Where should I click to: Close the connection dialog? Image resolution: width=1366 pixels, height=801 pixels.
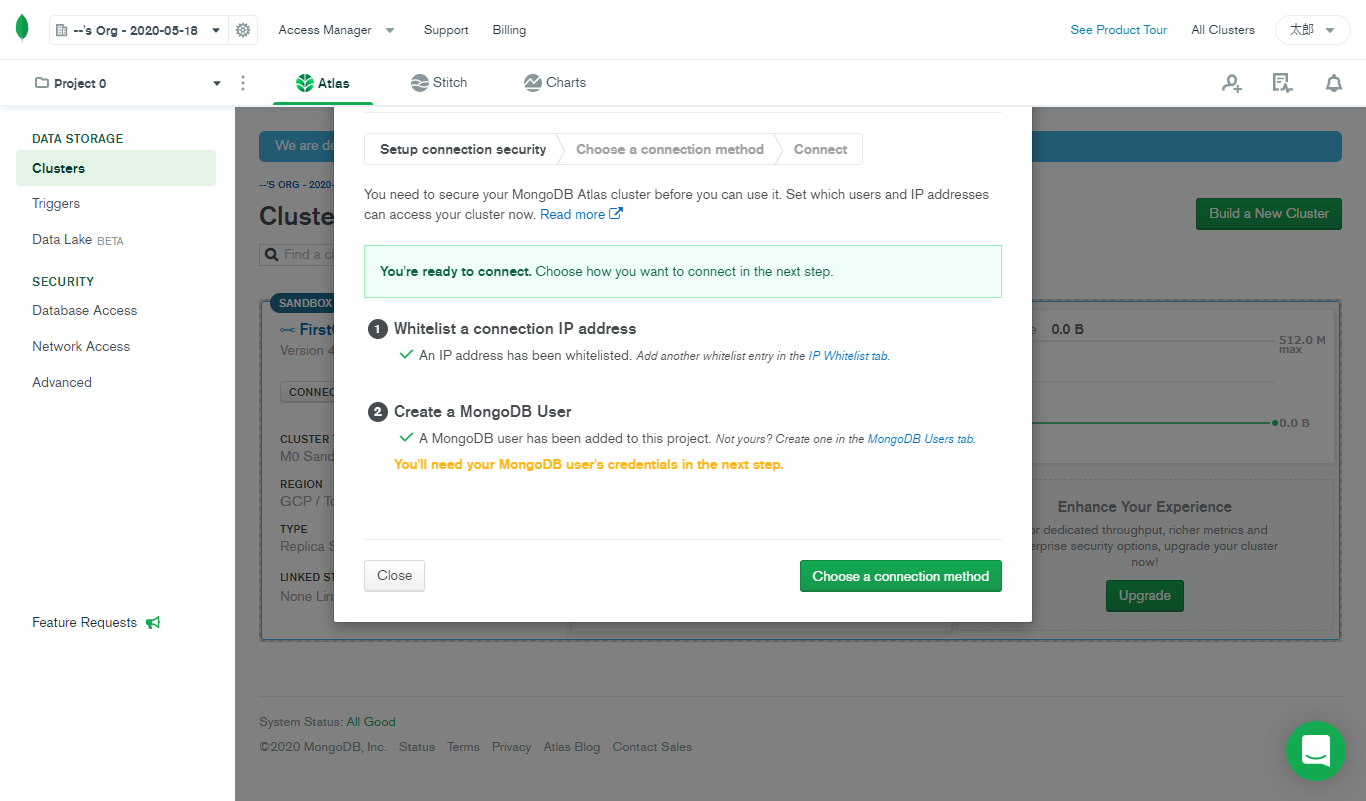click(x=394, y=575)
